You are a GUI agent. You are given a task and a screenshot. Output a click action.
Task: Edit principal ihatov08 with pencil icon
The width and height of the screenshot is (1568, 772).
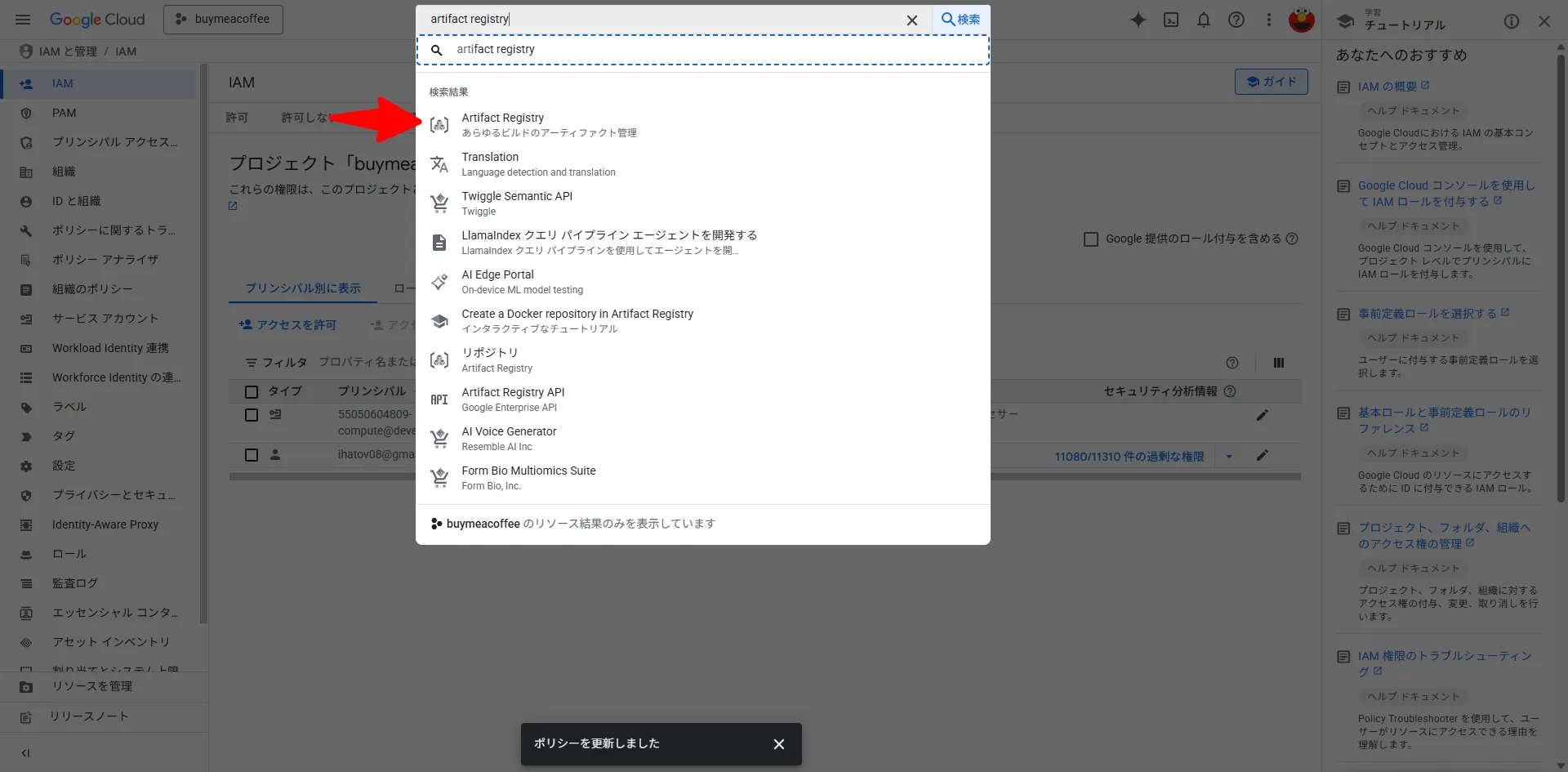(x=1262, y=455)
